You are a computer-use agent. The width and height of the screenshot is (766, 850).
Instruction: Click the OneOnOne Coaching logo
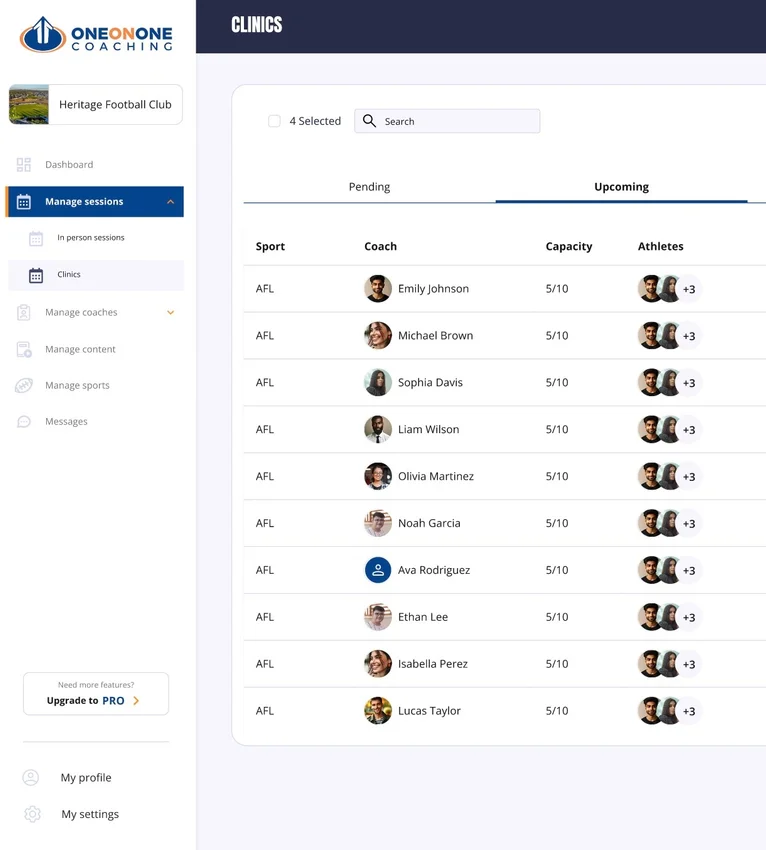point(96,35)
